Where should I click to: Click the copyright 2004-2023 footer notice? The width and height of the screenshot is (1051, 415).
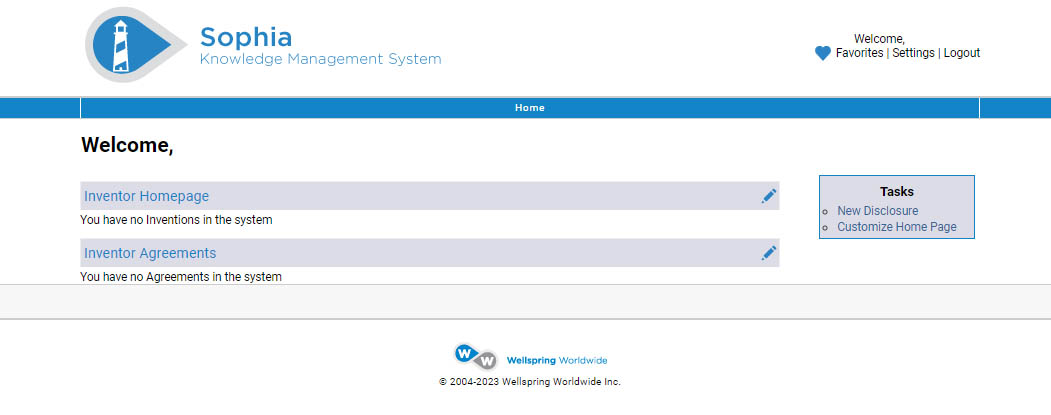tap(529, 382)
